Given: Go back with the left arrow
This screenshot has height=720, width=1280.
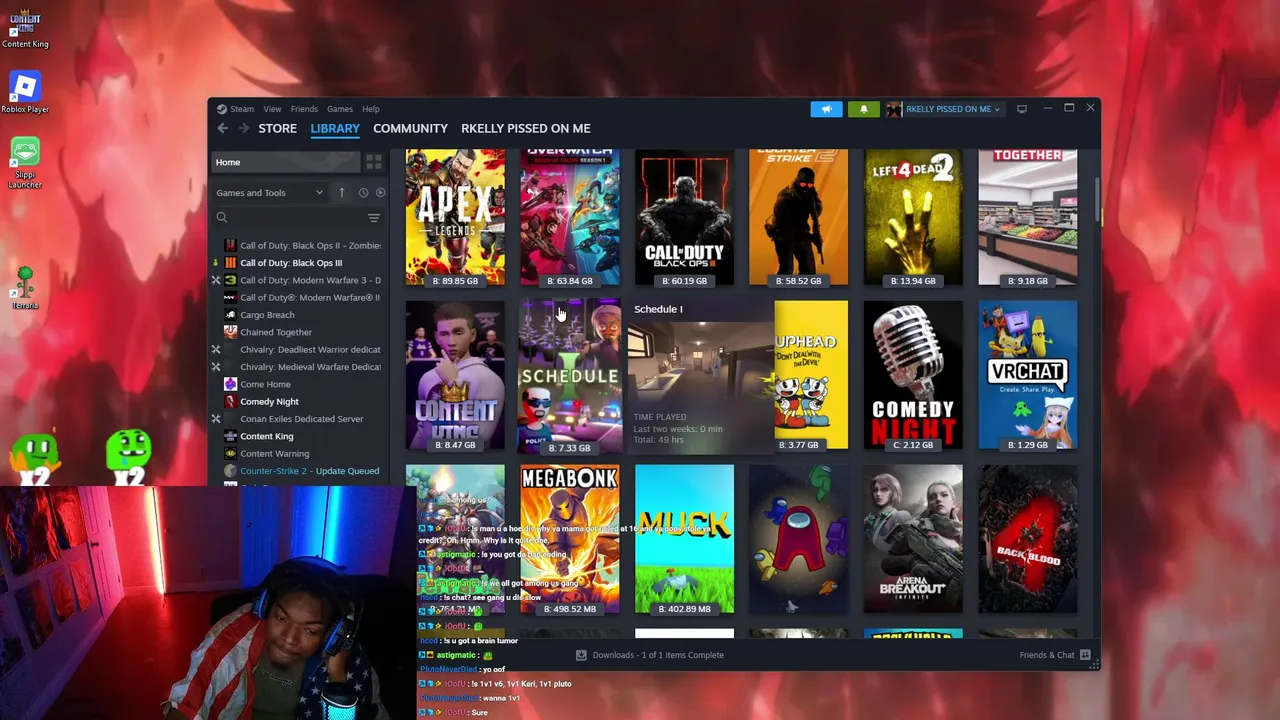Looking at the screenshot, I should pyautogui.click(x=223, y=128).
